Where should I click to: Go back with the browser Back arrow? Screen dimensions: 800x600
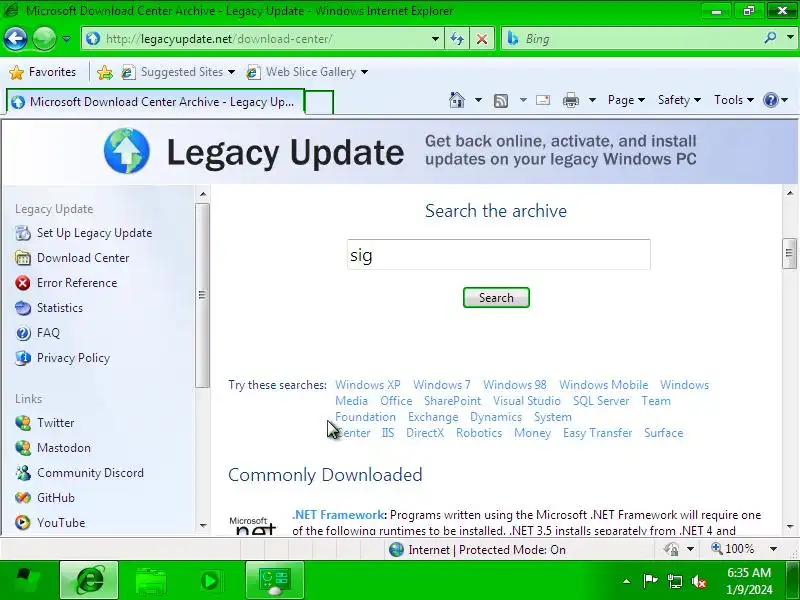point(15,38)
